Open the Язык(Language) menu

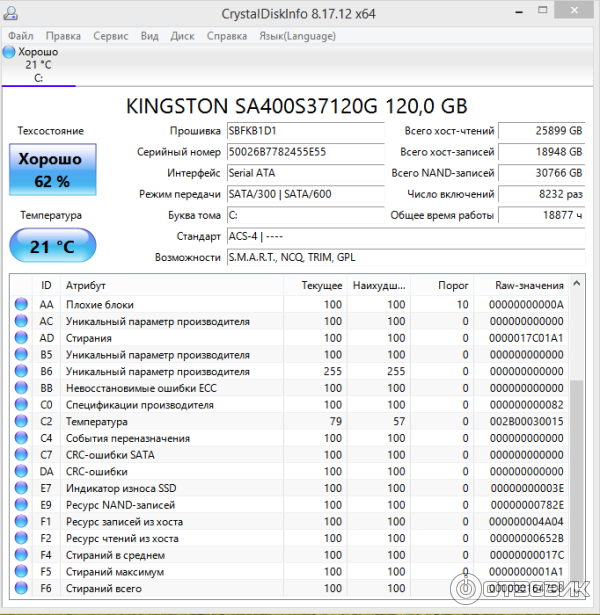coord(297,36)
